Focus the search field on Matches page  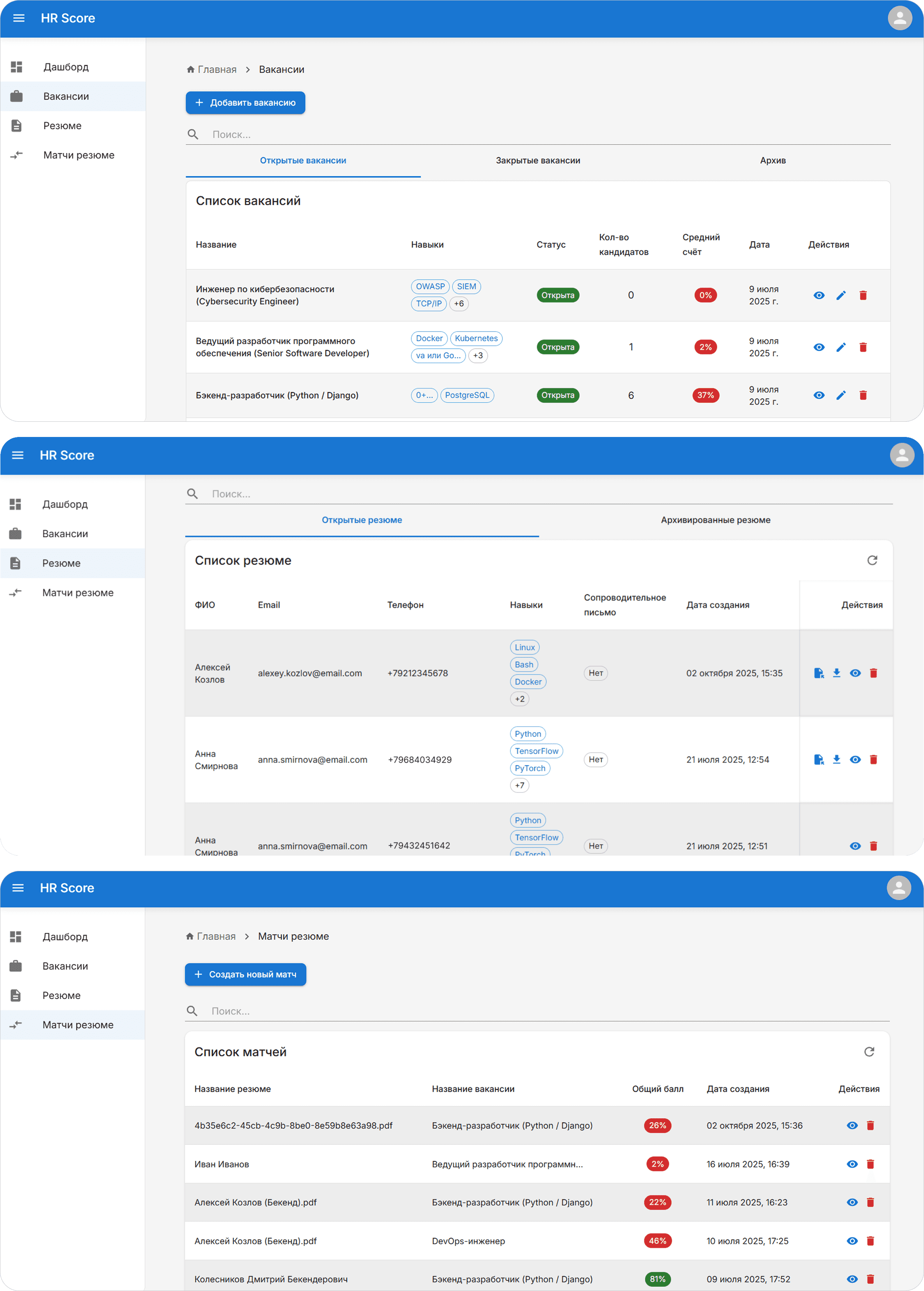point(536,1011)
